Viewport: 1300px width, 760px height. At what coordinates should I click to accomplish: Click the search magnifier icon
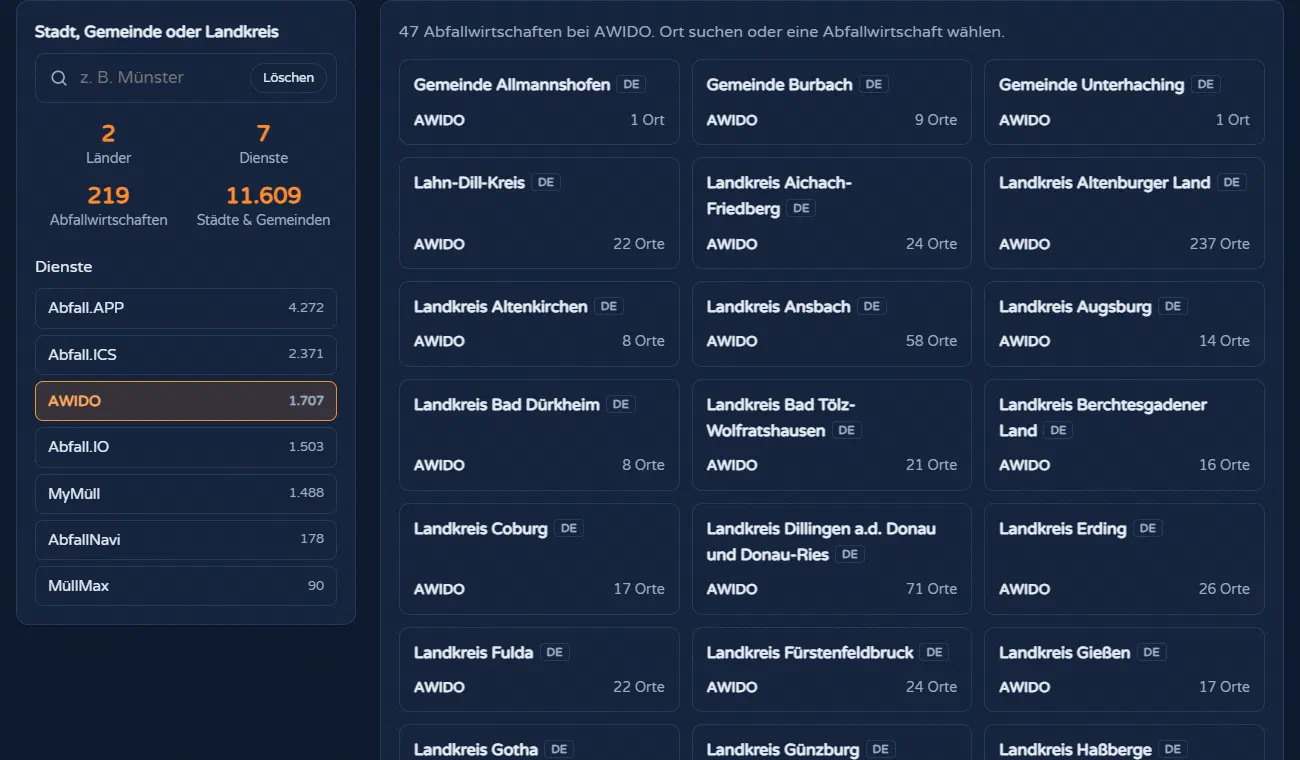(x=59, y=78)
